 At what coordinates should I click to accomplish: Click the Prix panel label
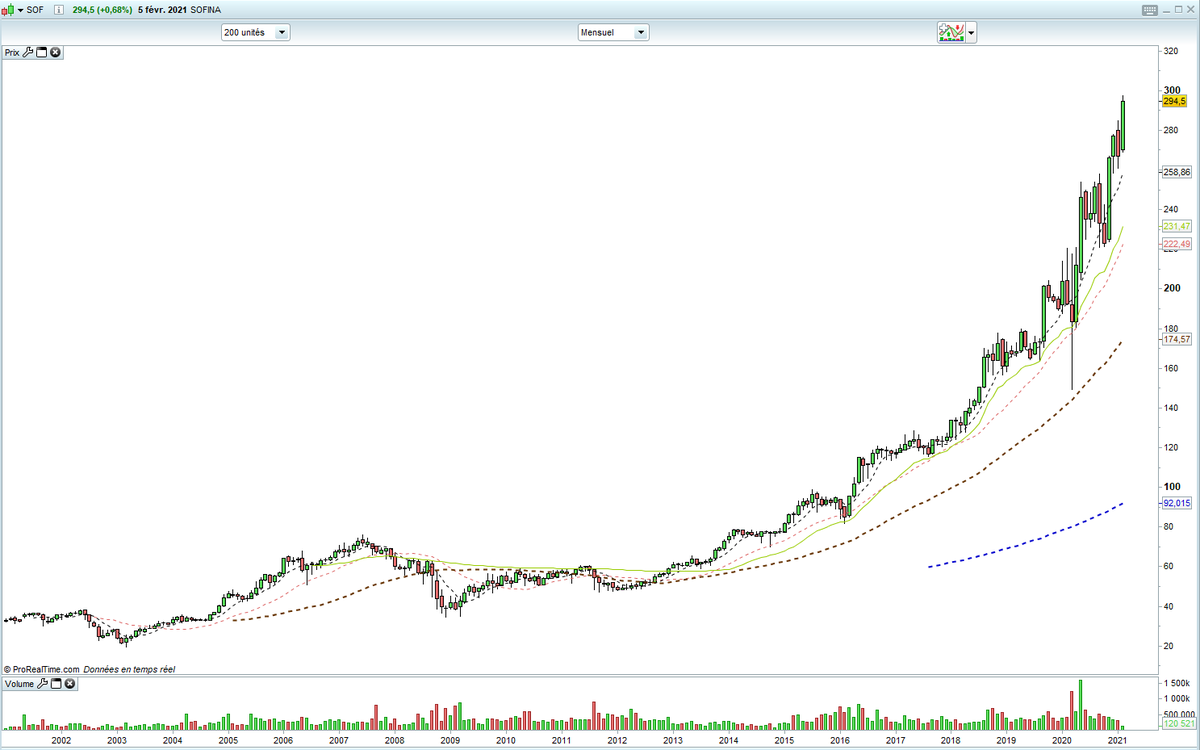12,52
